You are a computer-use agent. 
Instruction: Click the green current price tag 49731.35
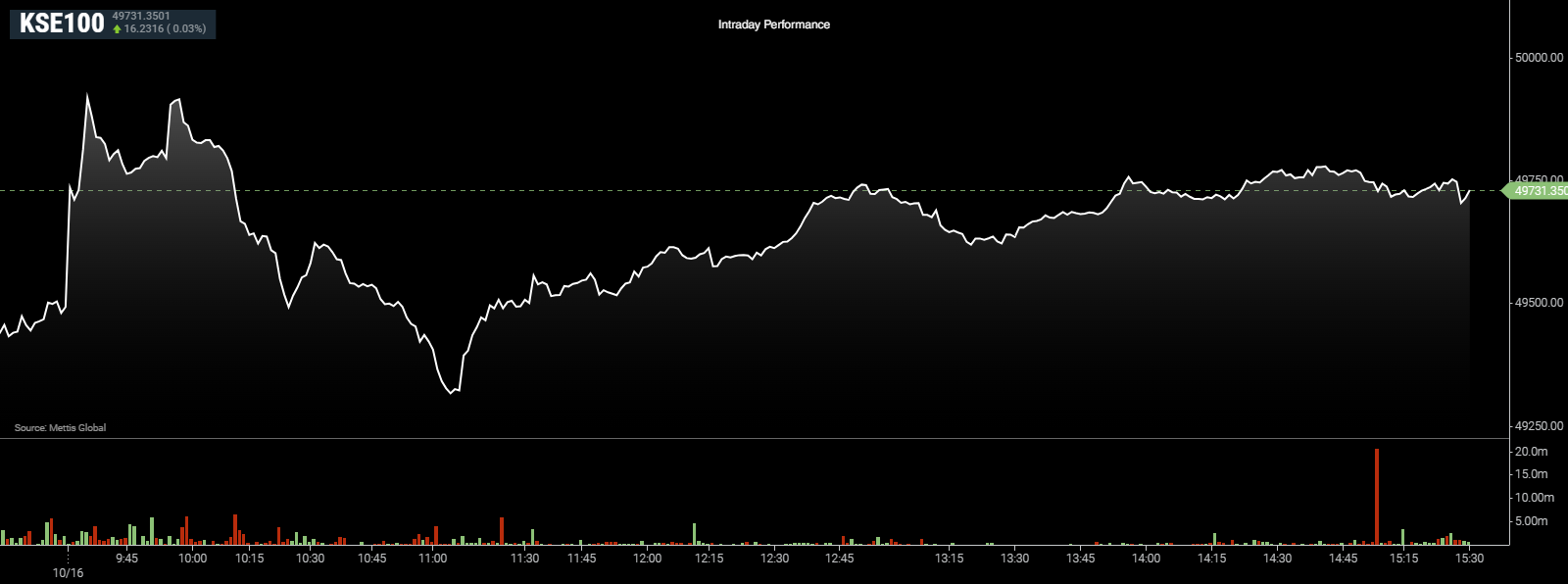click(x=1536, y=191)
